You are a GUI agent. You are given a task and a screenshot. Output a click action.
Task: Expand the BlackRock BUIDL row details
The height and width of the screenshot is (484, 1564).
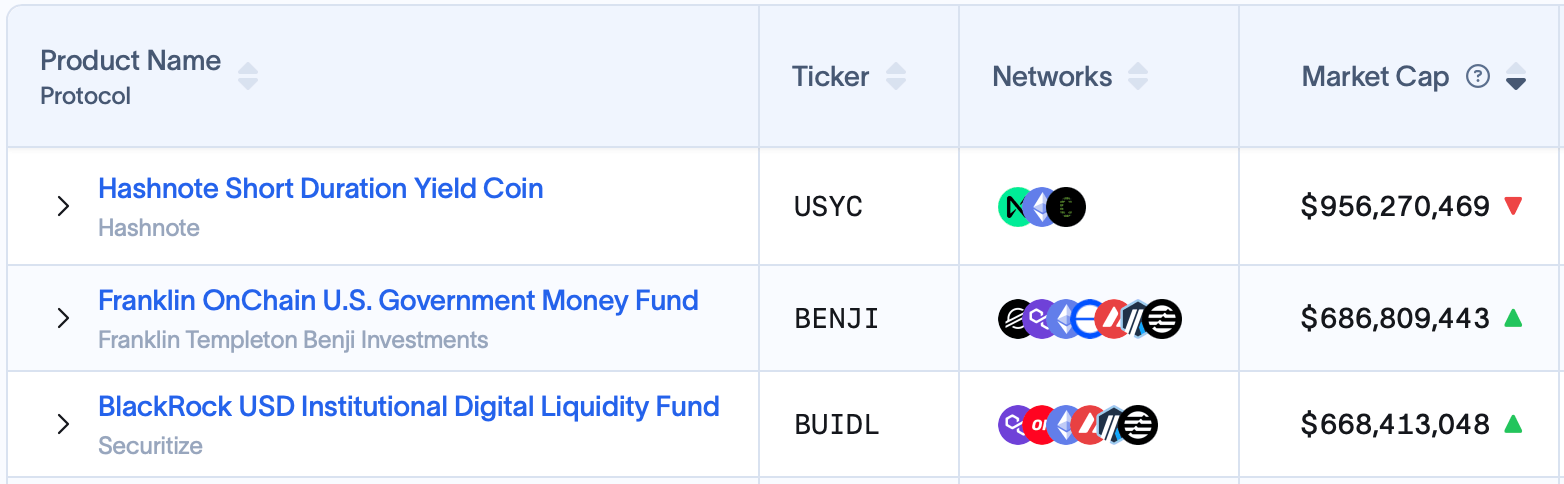tap(63, 425)
